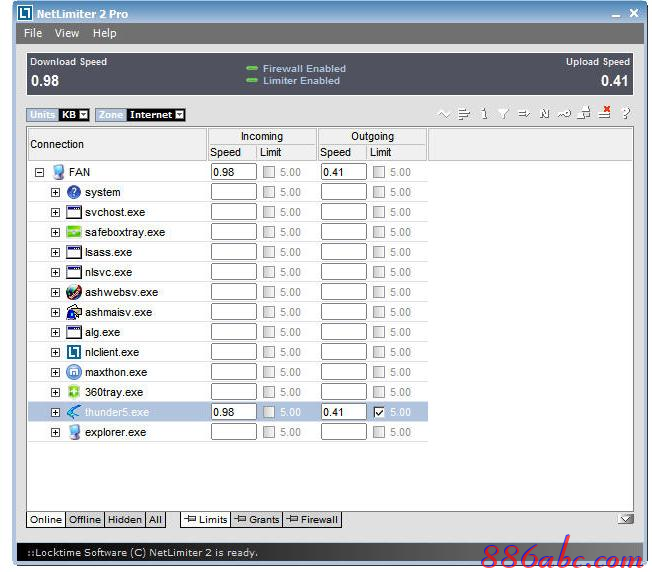Click the svchost.exe window icon
The image size is (652, 572).
74,212
